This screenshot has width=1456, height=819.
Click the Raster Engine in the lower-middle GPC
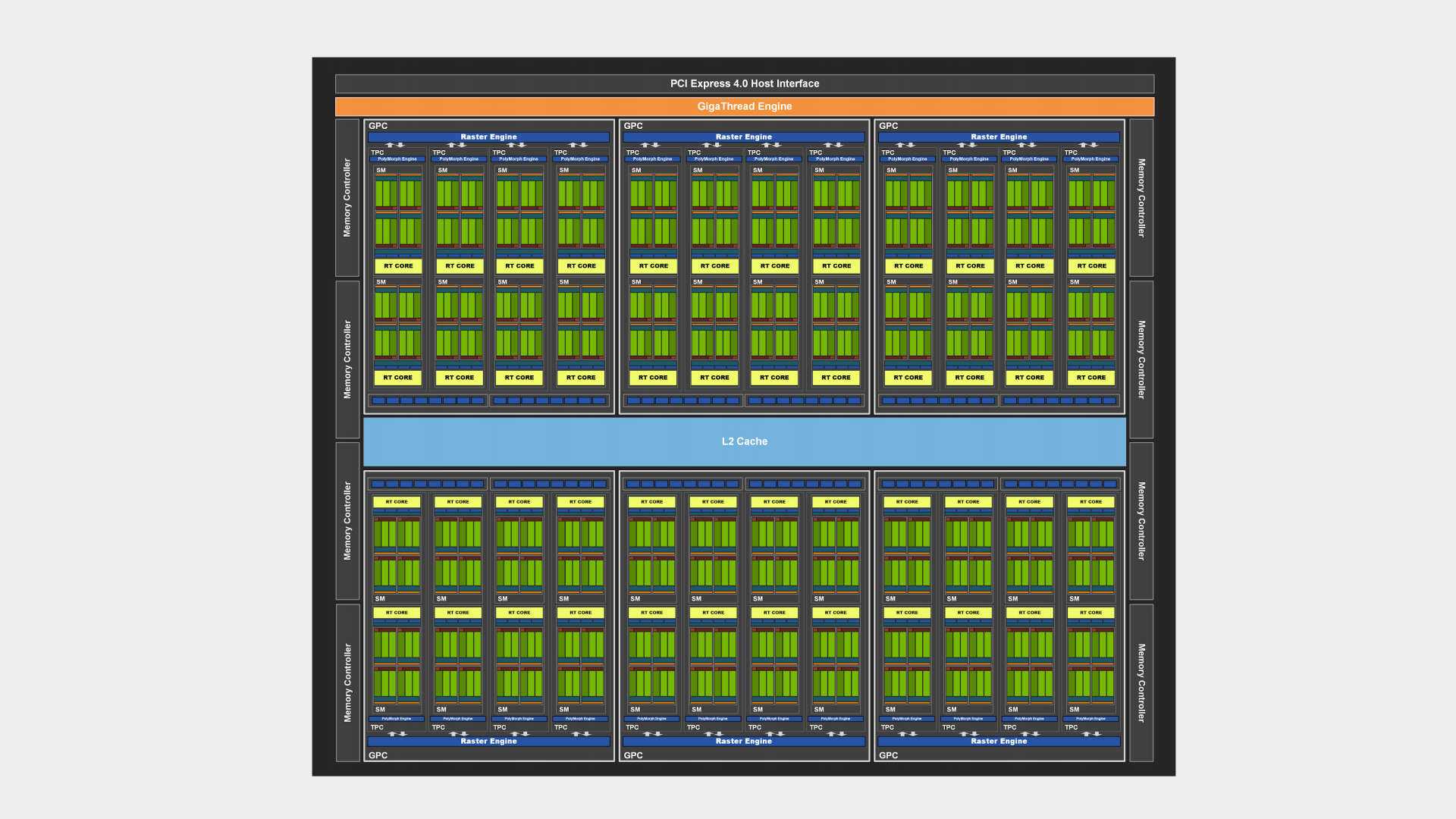pyautogui.click(x=743, y=741)
